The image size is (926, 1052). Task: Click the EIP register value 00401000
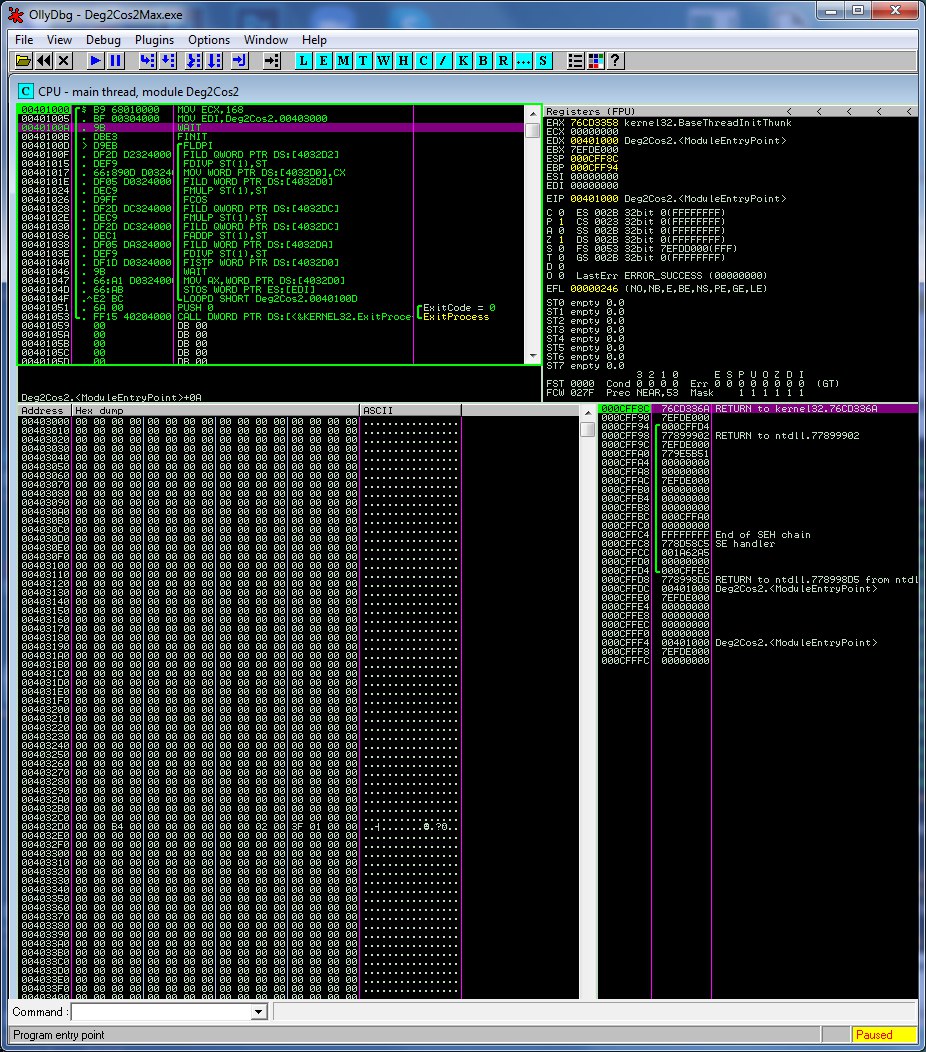click(x=594, y=199)
